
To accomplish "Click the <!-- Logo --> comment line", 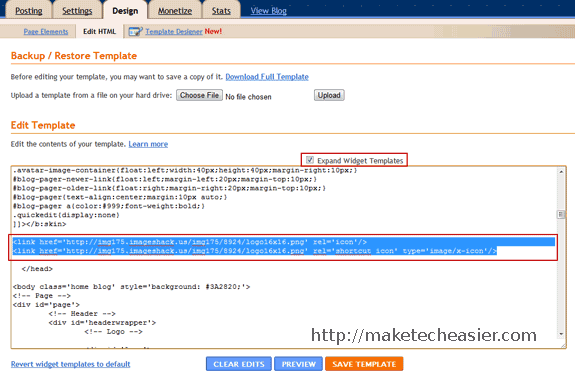I will 113,332.
